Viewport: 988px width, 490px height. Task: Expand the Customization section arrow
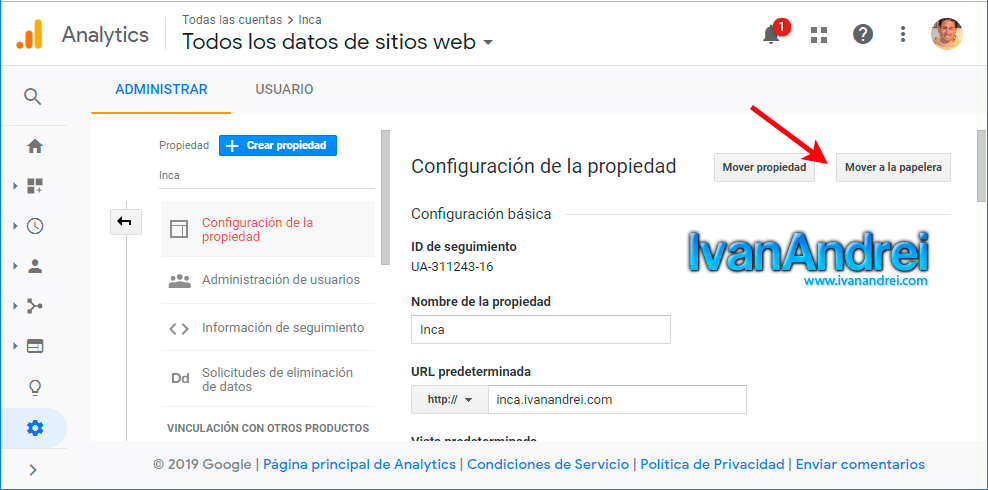point(15,186)
